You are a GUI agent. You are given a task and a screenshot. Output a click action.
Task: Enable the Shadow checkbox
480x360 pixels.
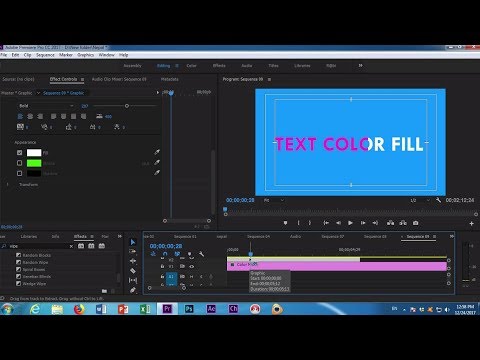[x=20, y=173]
